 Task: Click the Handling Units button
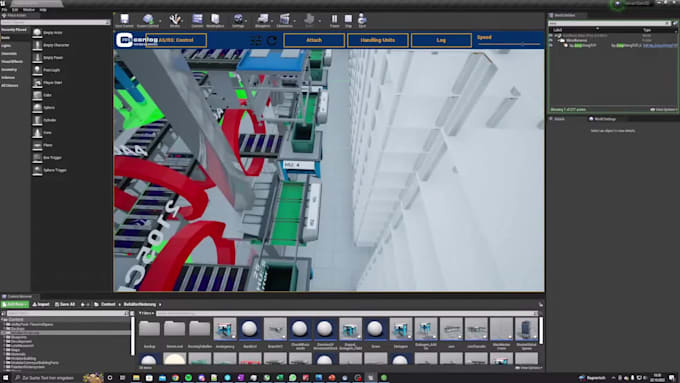coord(378,40)
